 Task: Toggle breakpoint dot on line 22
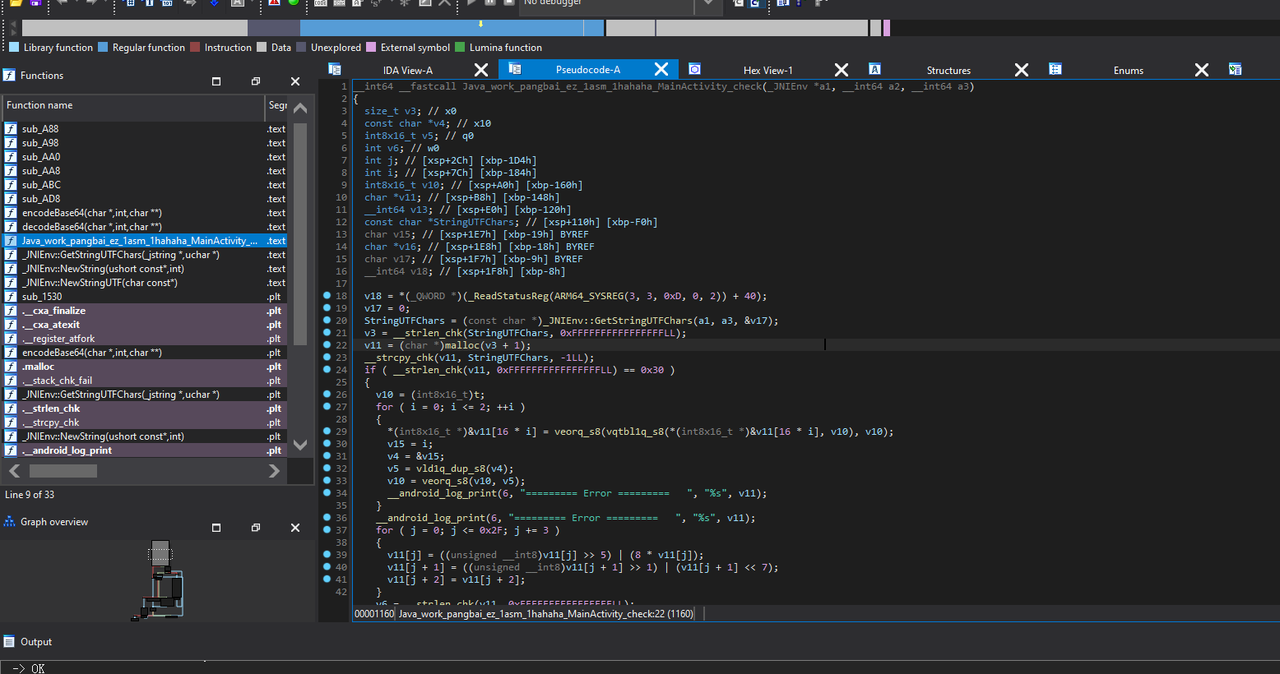click(327, 345)
